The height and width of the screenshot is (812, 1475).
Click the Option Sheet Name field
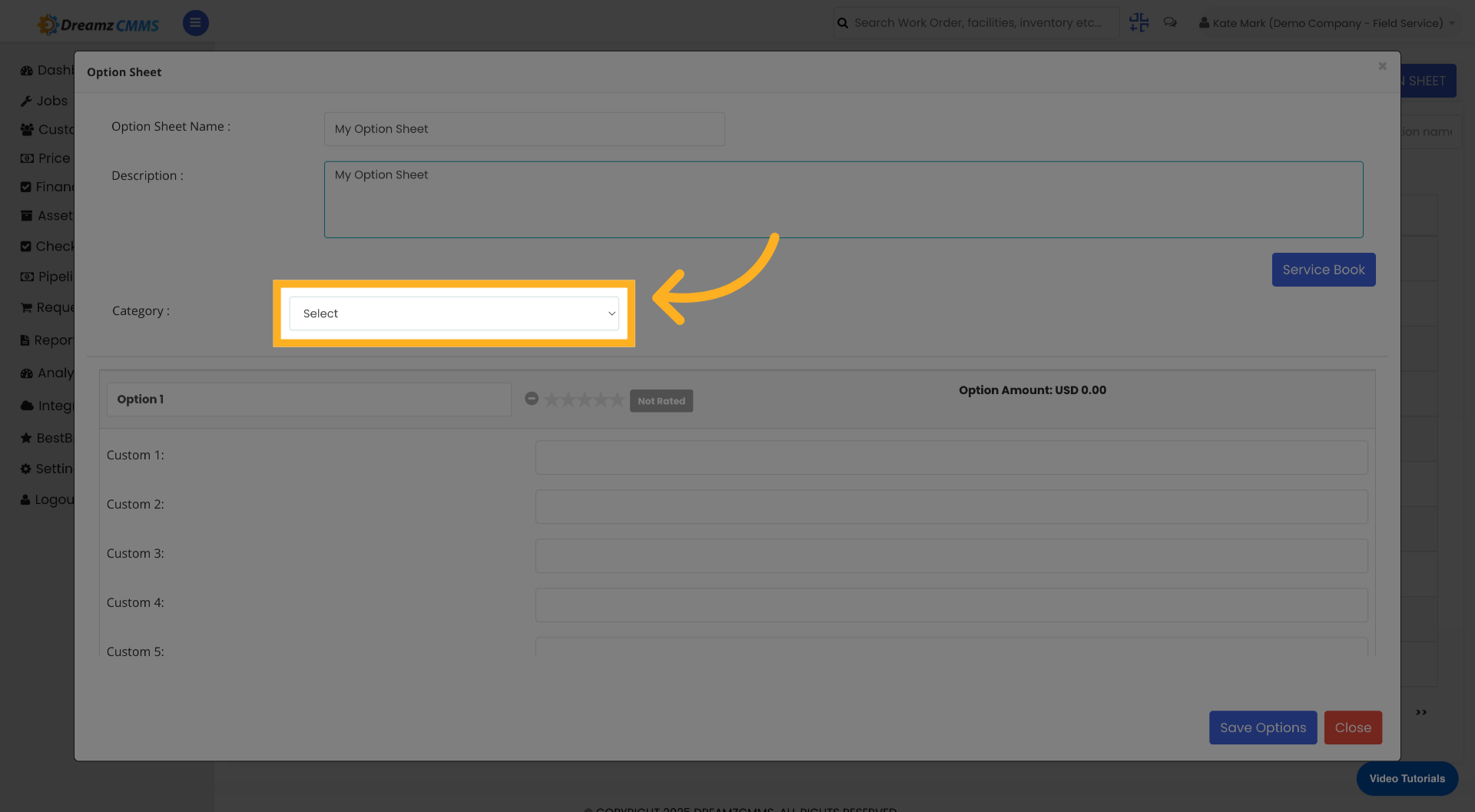pyautogui.click(x=524, y=129)
